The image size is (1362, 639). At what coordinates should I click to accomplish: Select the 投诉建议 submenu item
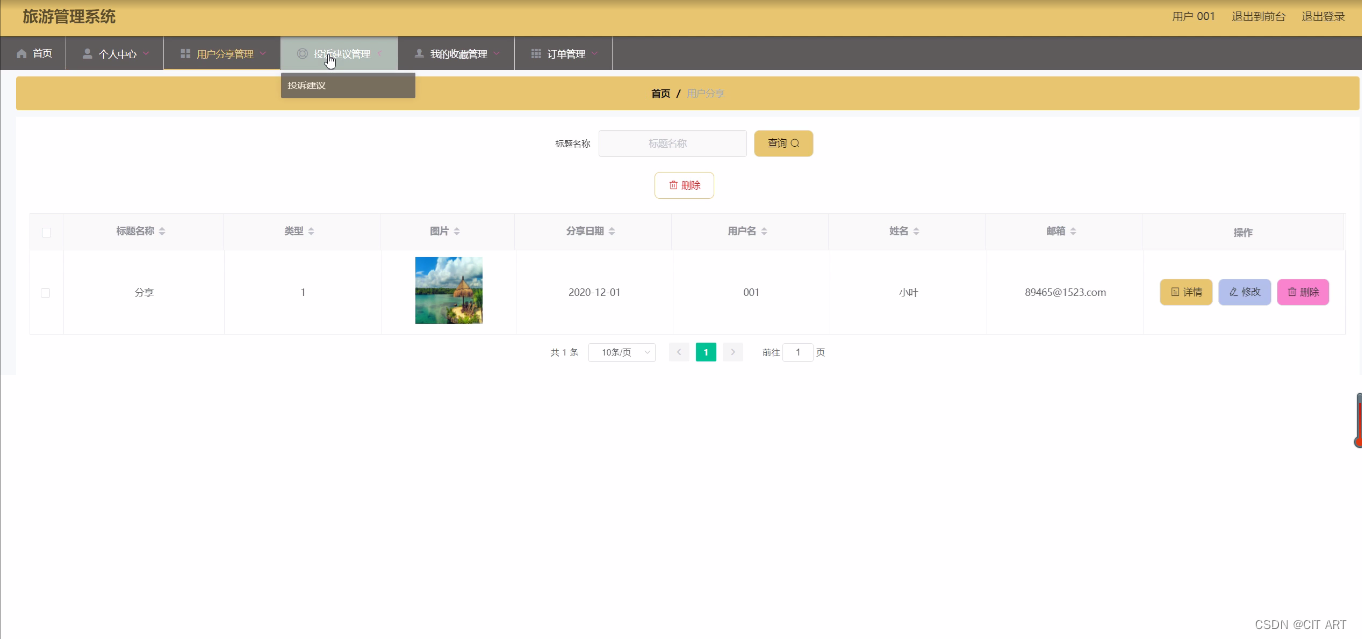(x=307, y=85)
